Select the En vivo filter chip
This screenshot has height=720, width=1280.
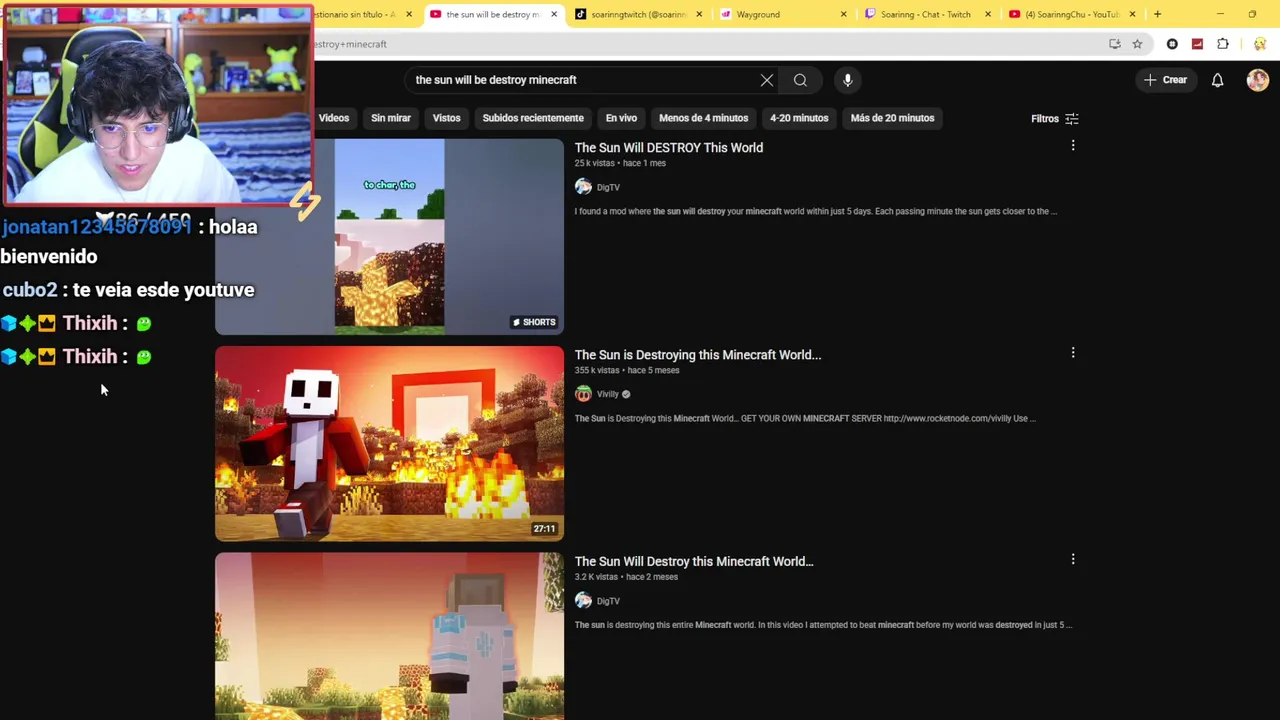coord(621,118)
